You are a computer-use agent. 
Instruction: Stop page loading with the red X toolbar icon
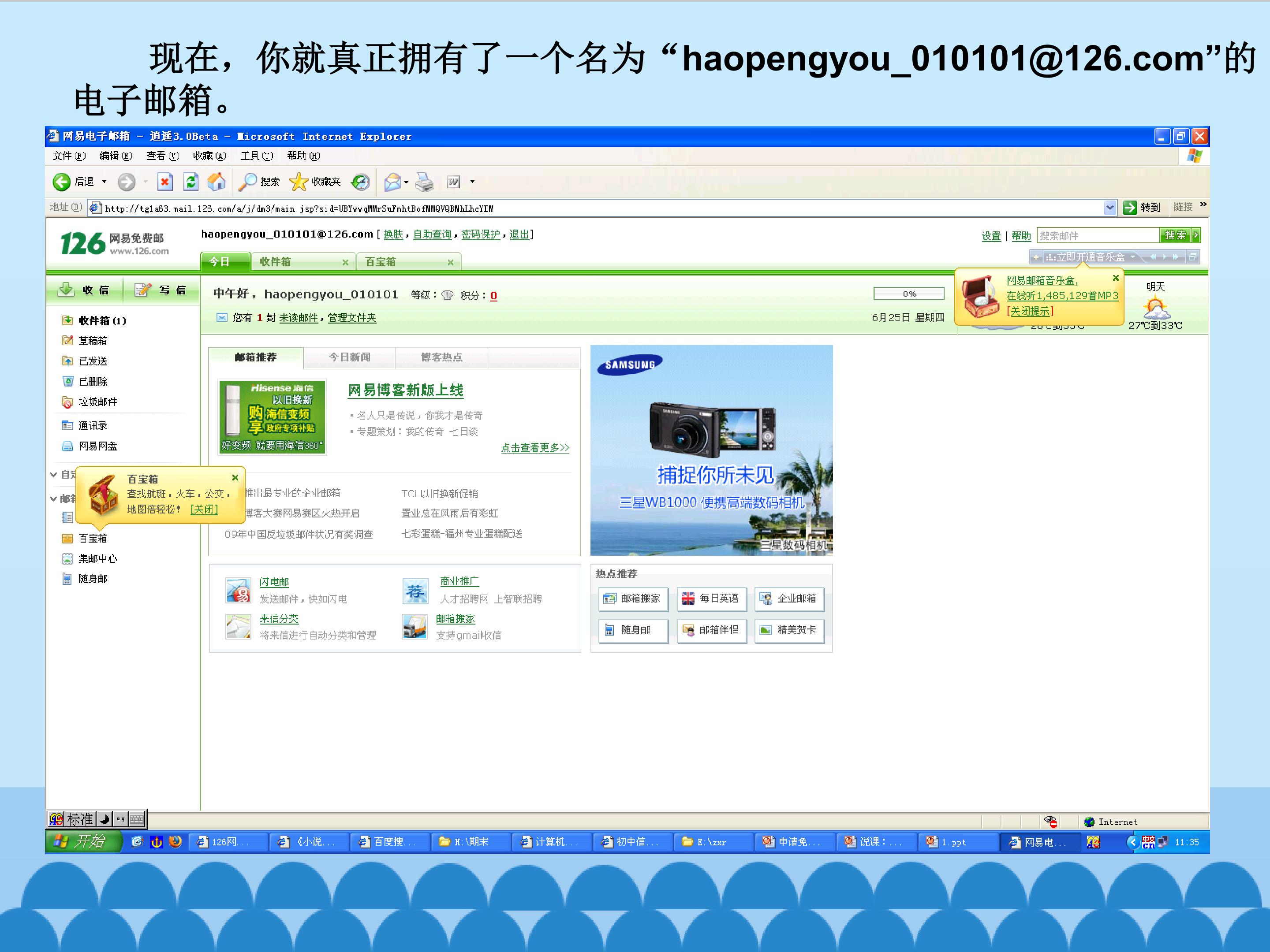(x=165, y=182)
